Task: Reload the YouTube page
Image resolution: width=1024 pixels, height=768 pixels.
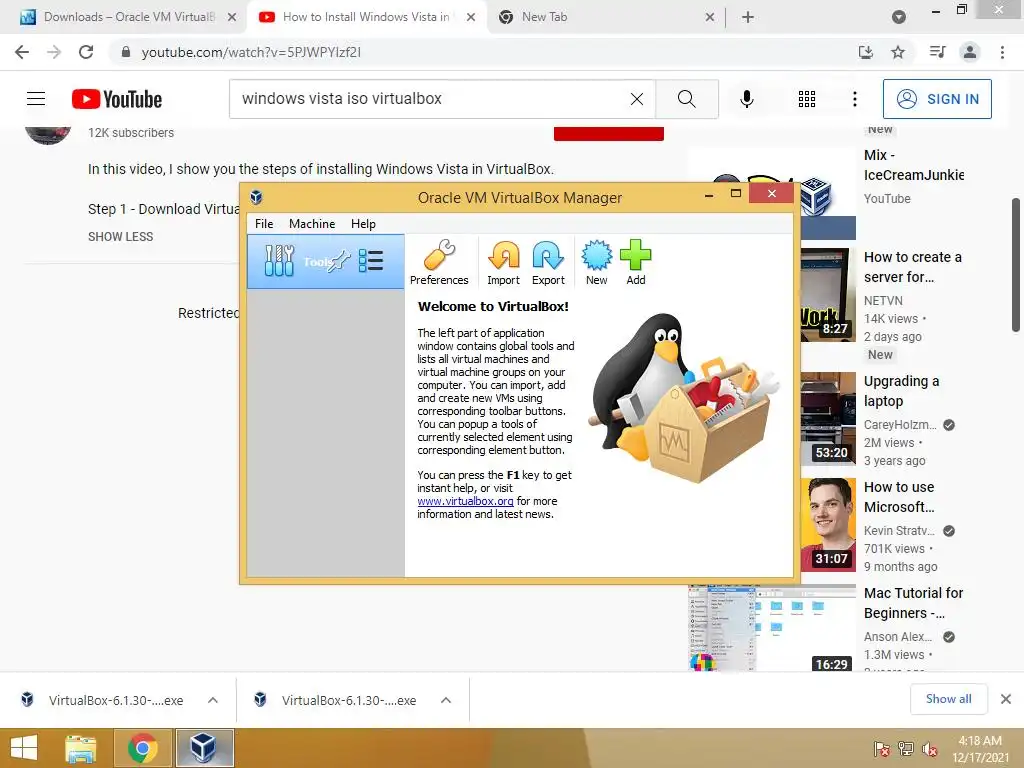Action: point(86,52)
